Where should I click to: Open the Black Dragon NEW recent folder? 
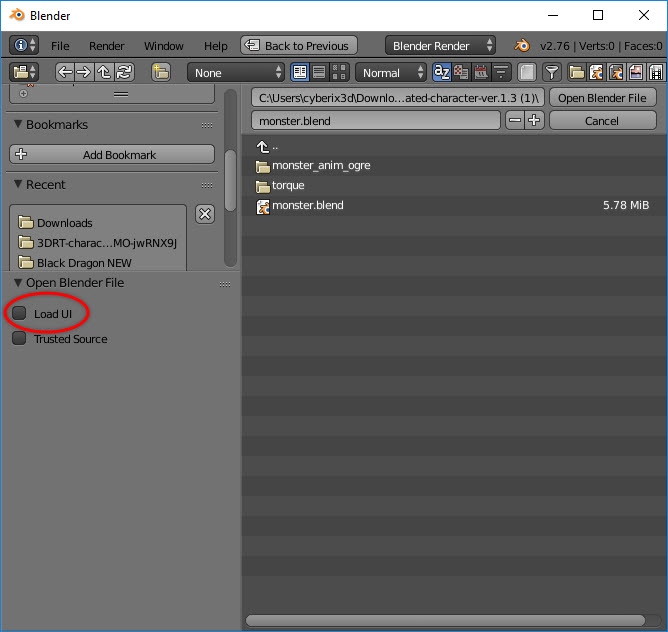click(98, 263)
